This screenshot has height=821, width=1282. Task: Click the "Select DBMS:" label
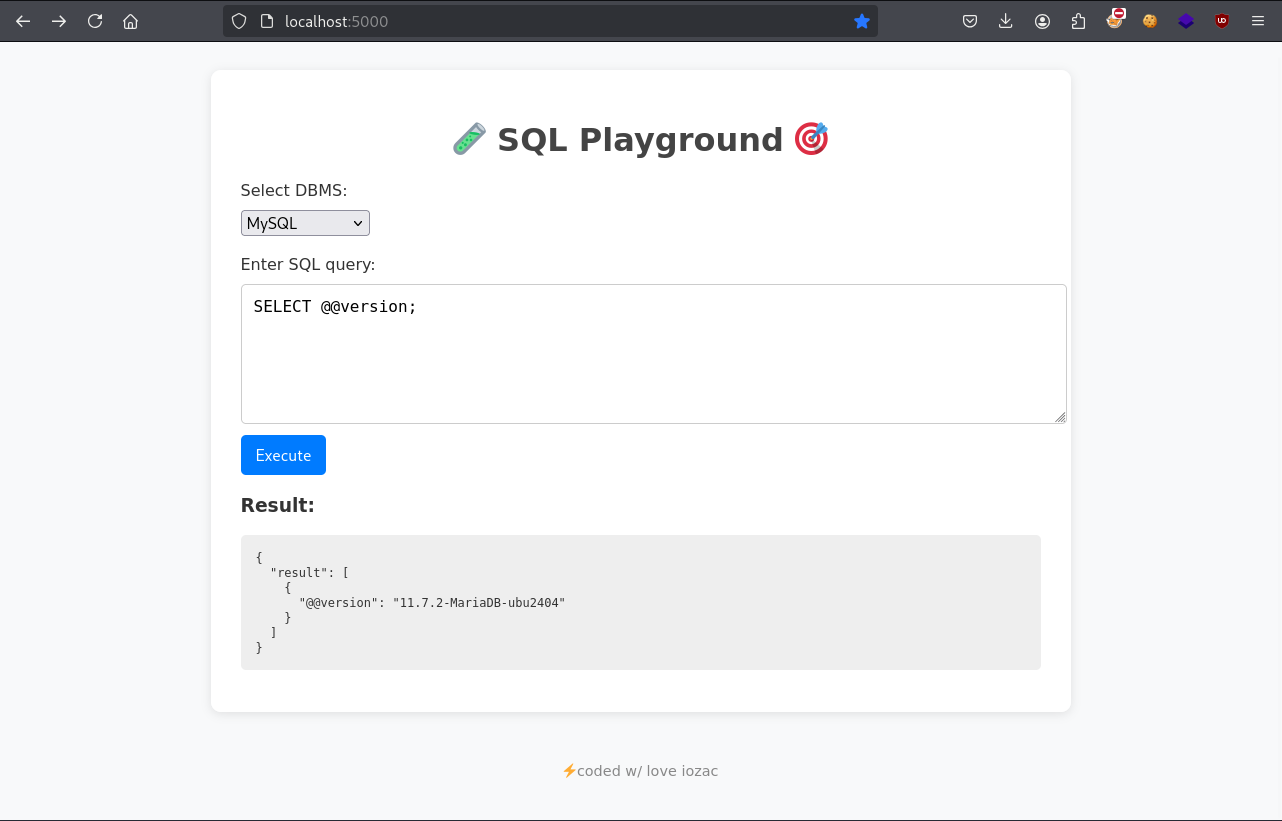pyautogui.click(x=294, y=191)
